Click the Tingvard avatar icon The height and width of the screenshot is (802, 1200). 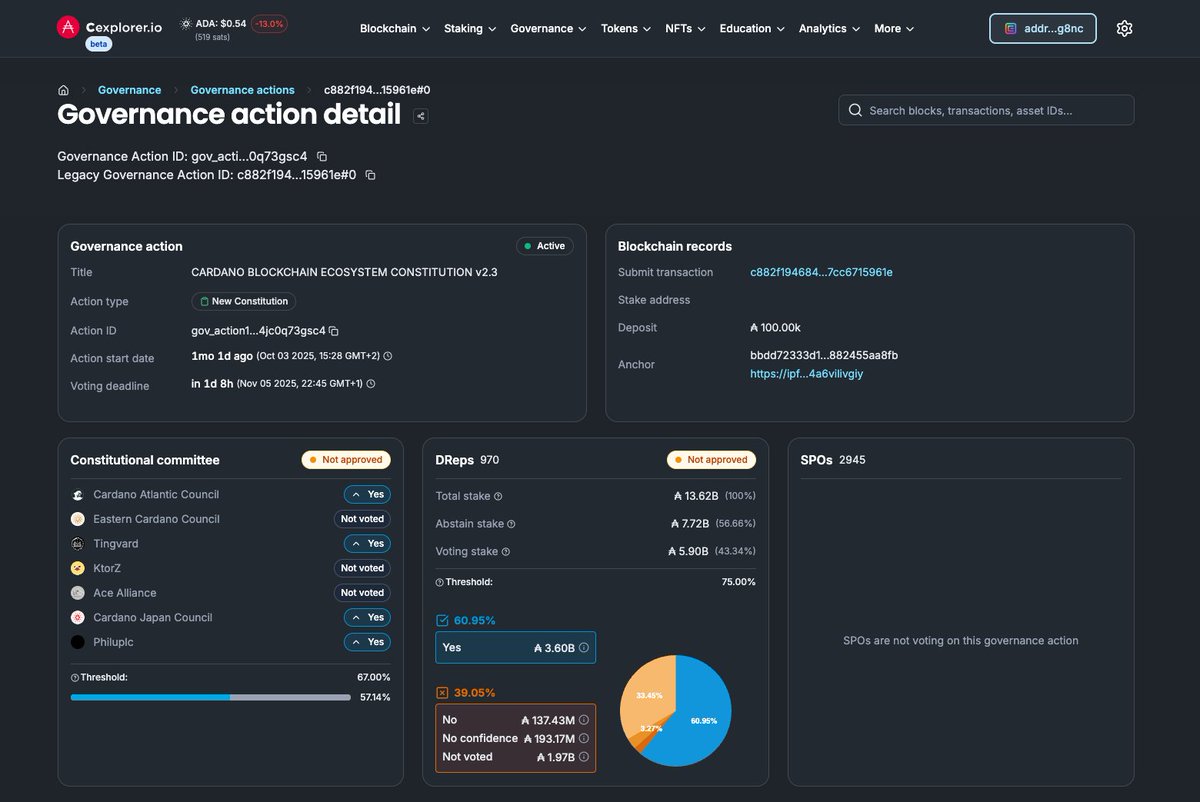click(x=78, y=543)
